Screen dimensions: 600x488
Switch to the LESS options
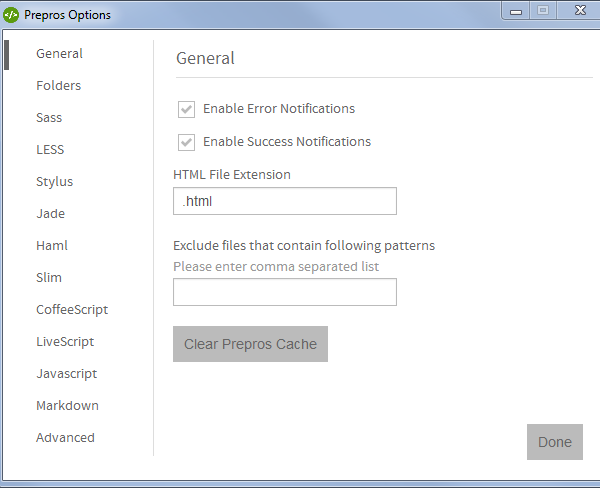[50, 149]
